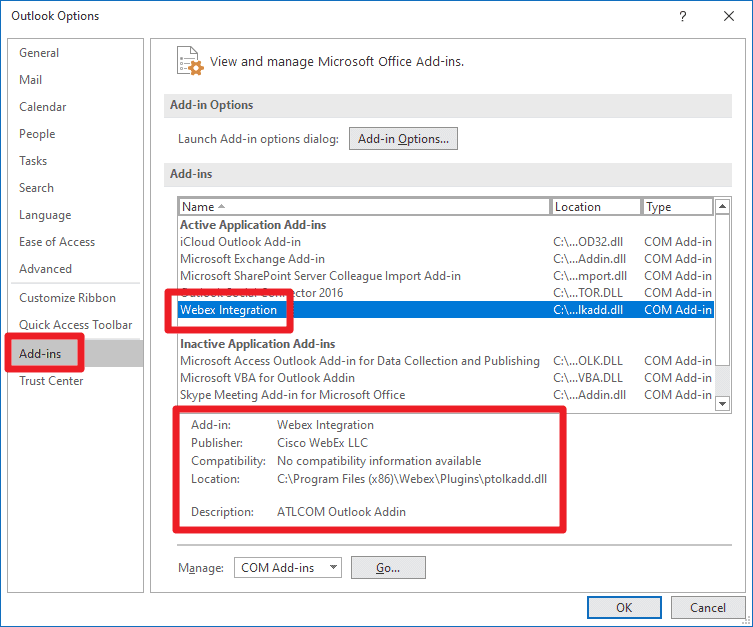Screen dimensions: 753x627
Task: Select the Webex Integration add-in row
Action: (x=446, y=310)
